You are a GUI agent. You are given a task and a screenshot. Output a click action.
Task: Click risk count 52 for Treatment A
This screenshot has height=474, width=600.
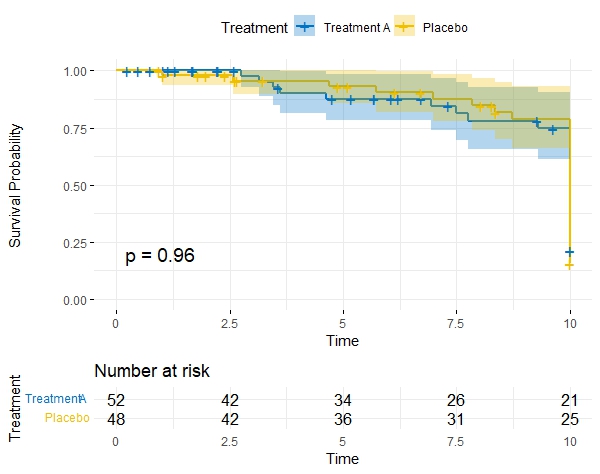click(x=116, y=400)
